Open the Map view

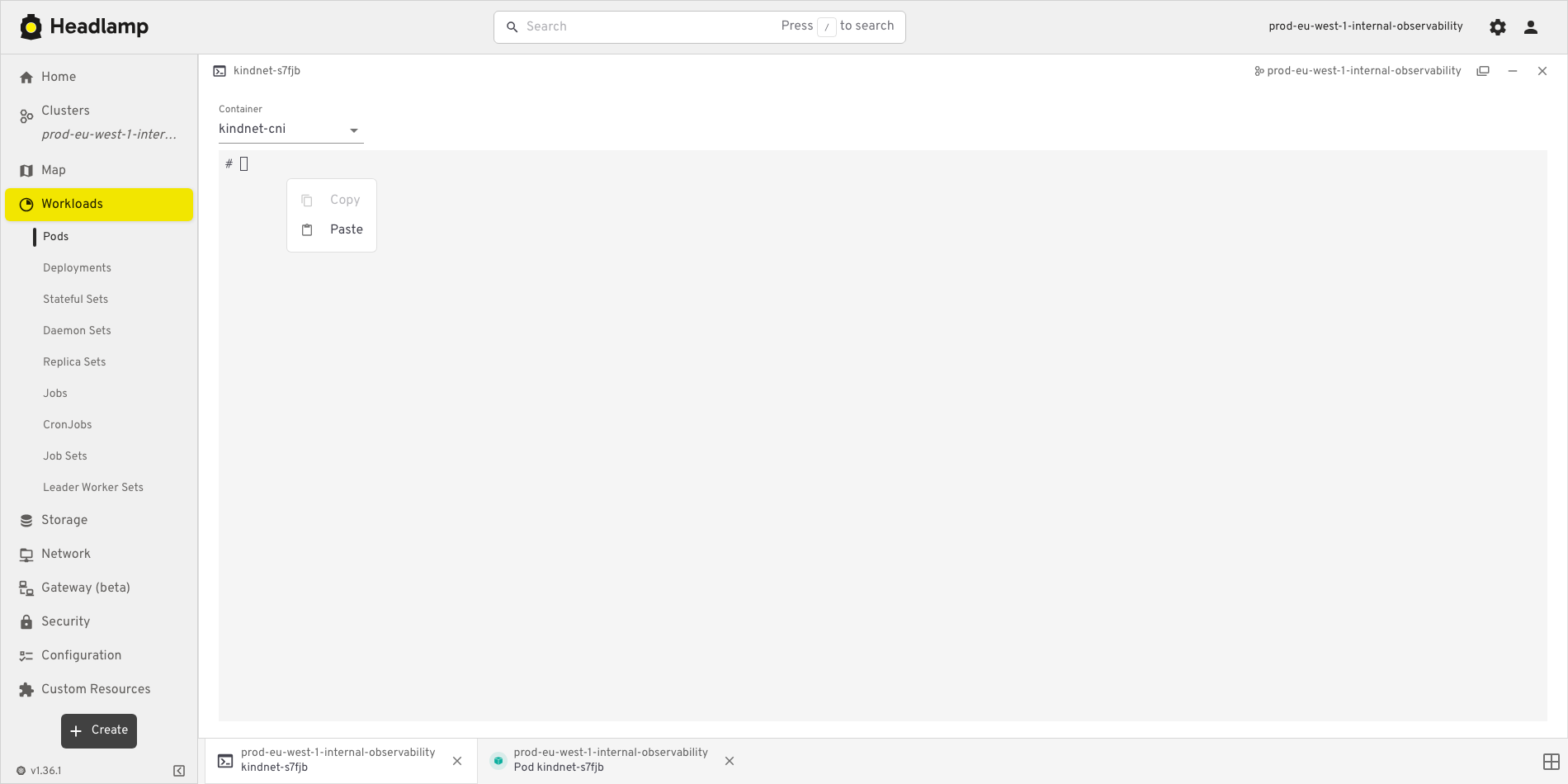point(99,171)
